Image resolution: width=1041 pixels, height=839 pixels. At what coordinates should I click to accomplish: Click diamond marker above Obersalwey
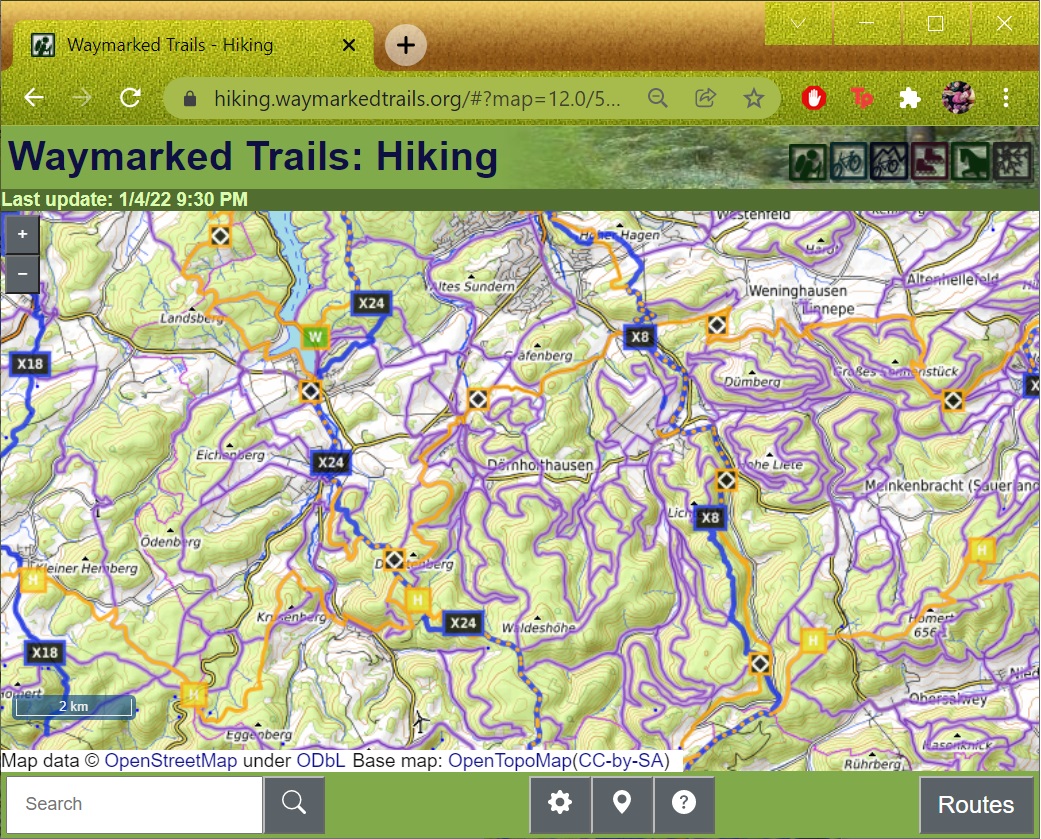760,663
